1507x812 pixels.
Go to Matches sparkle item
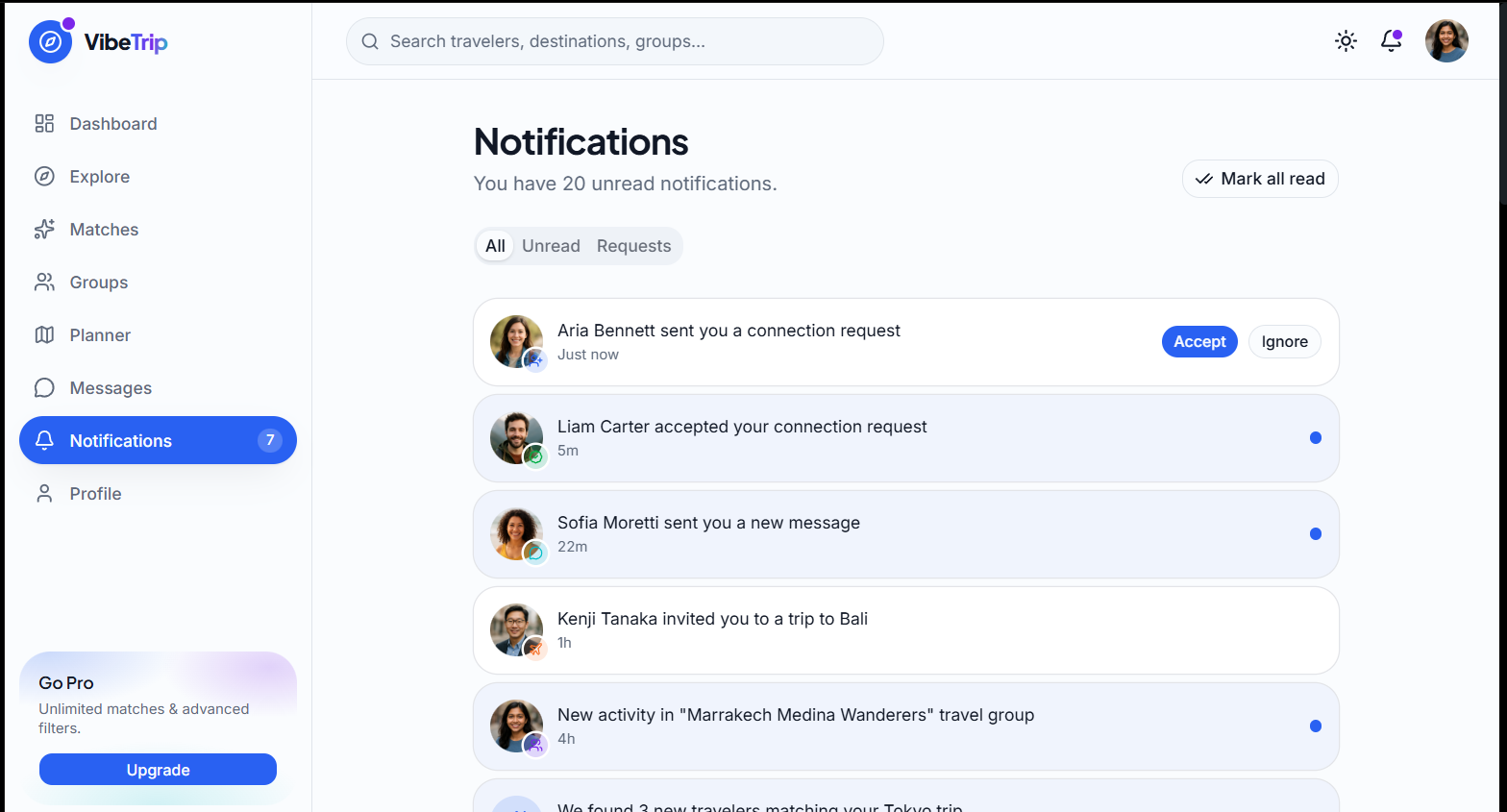[158, 230]
